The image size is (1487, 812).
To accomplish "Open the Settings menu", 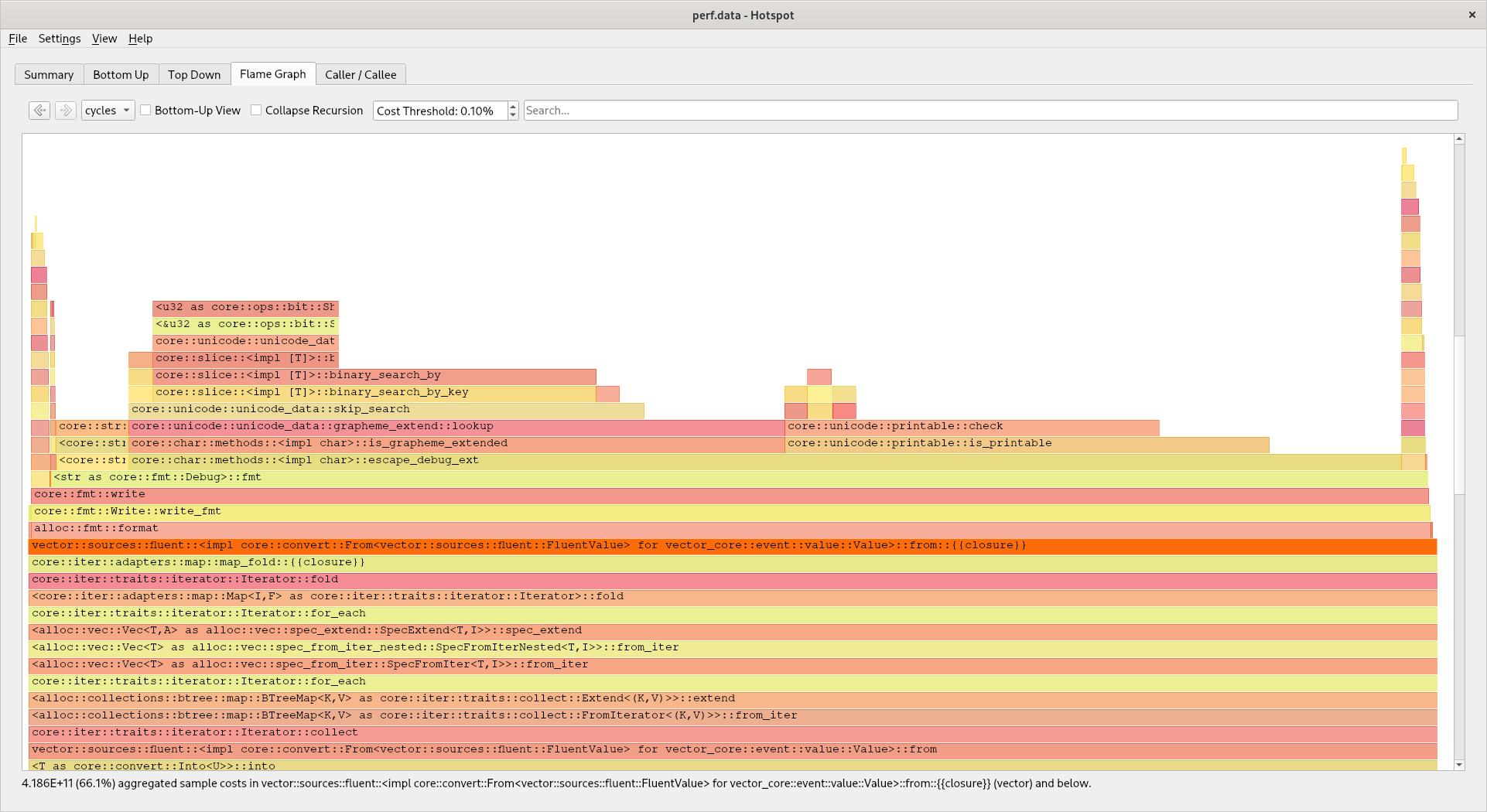I will coord(60,39).
